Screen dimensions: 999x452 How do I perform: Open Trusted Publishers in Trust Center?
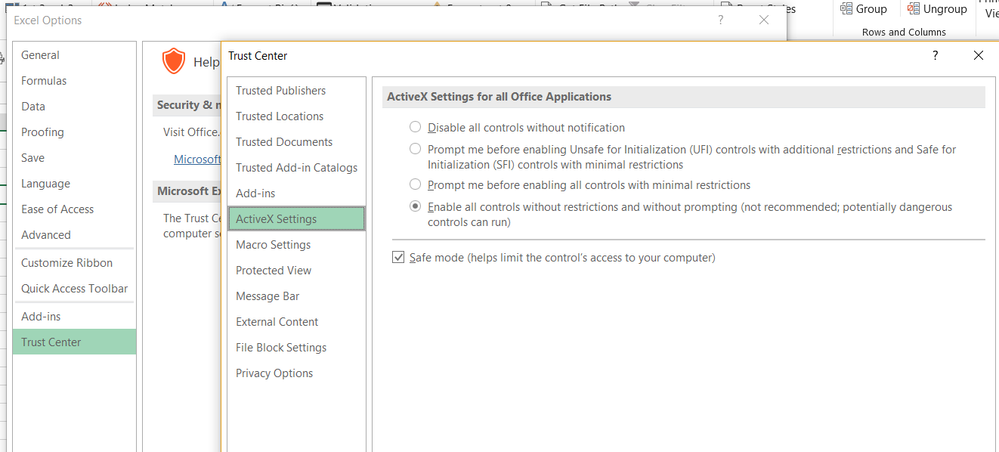(x=296, y=91)
